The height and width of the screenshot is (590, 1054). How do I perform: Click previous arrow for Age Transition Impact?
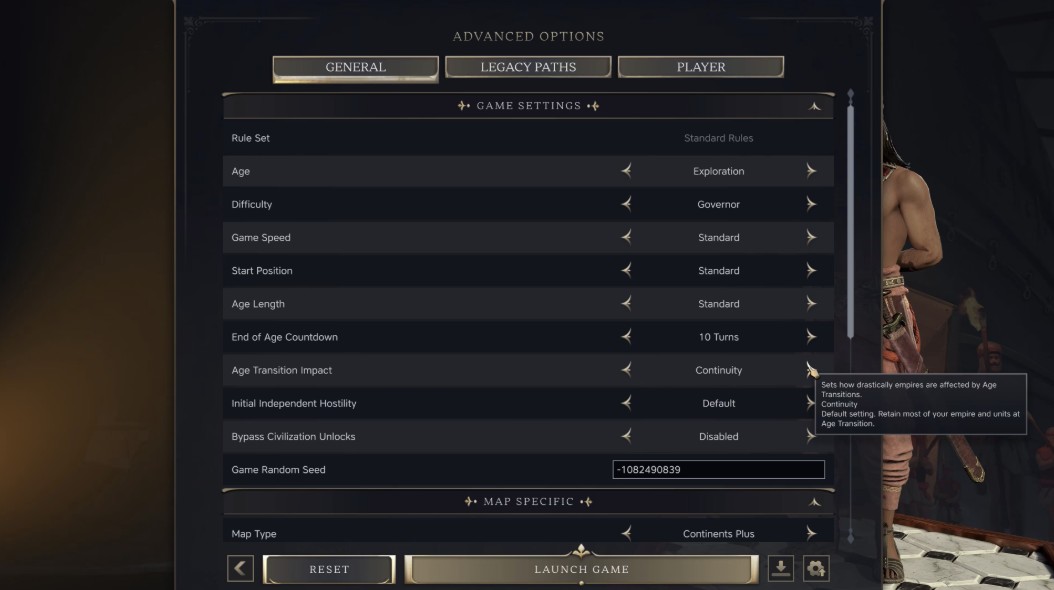coord(626,369)
